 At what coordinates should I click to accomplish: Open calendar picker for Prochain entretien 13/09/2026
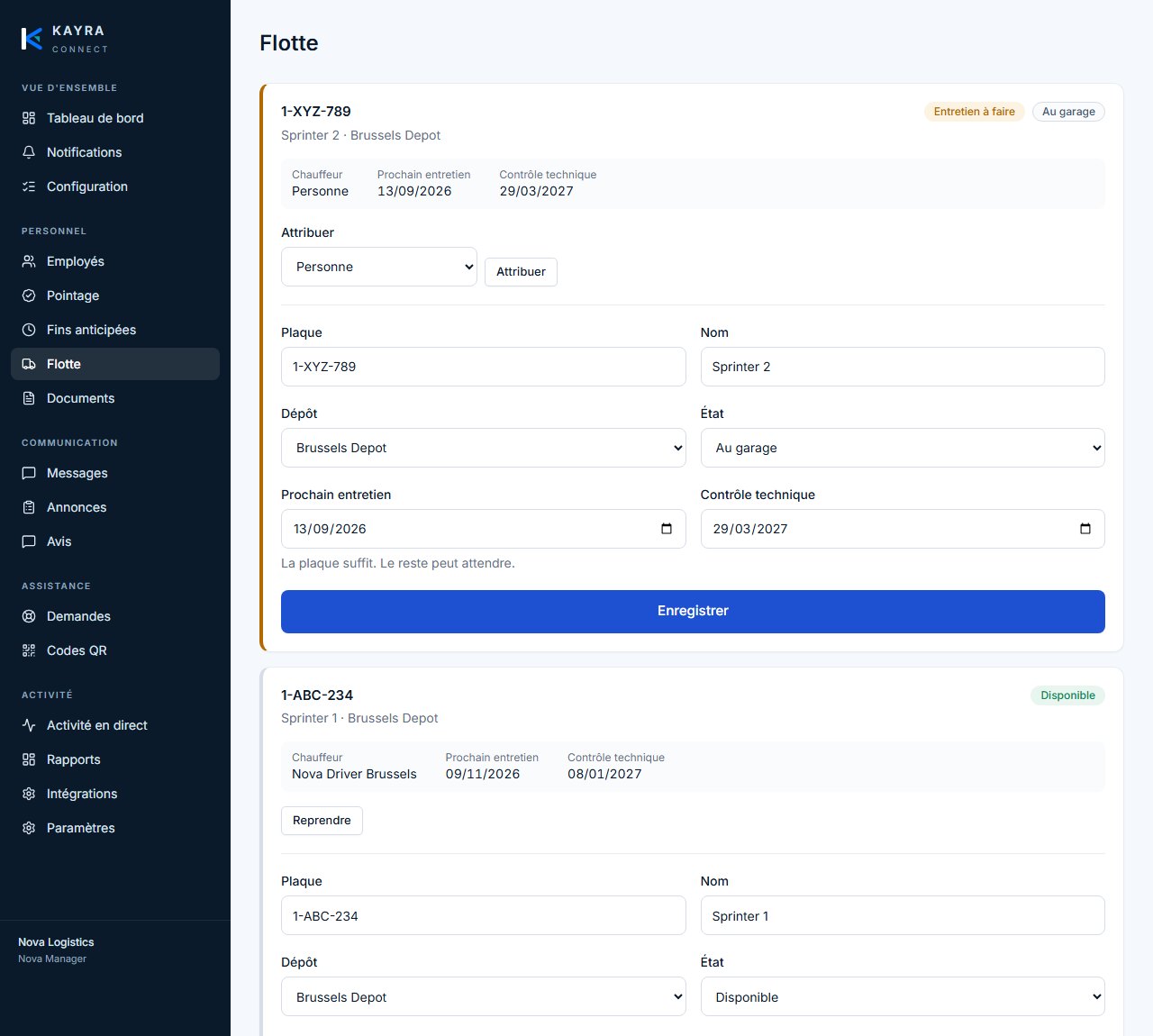(667, 529)
